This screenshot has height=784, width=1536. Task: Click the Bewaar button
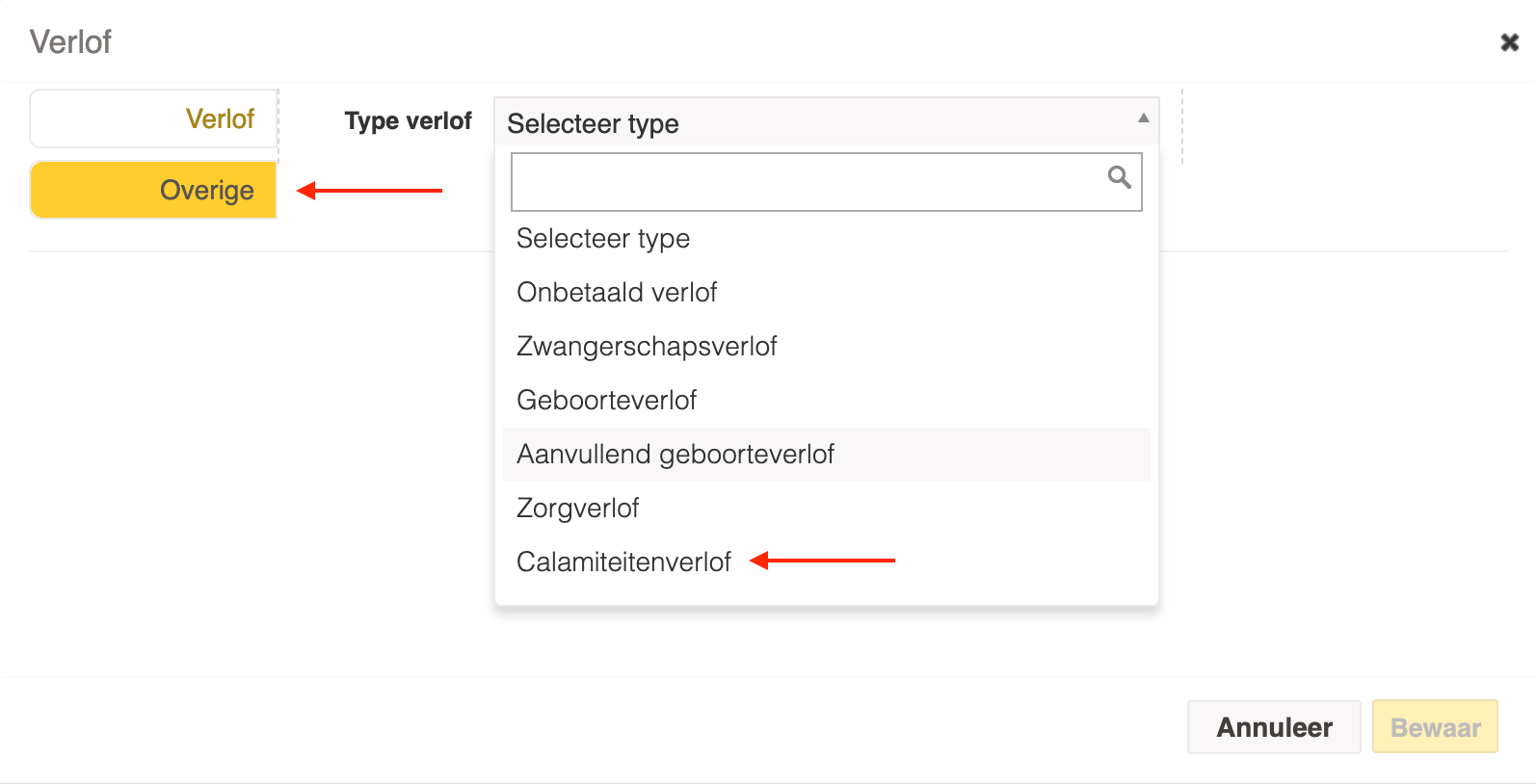tap(1435, 727)
